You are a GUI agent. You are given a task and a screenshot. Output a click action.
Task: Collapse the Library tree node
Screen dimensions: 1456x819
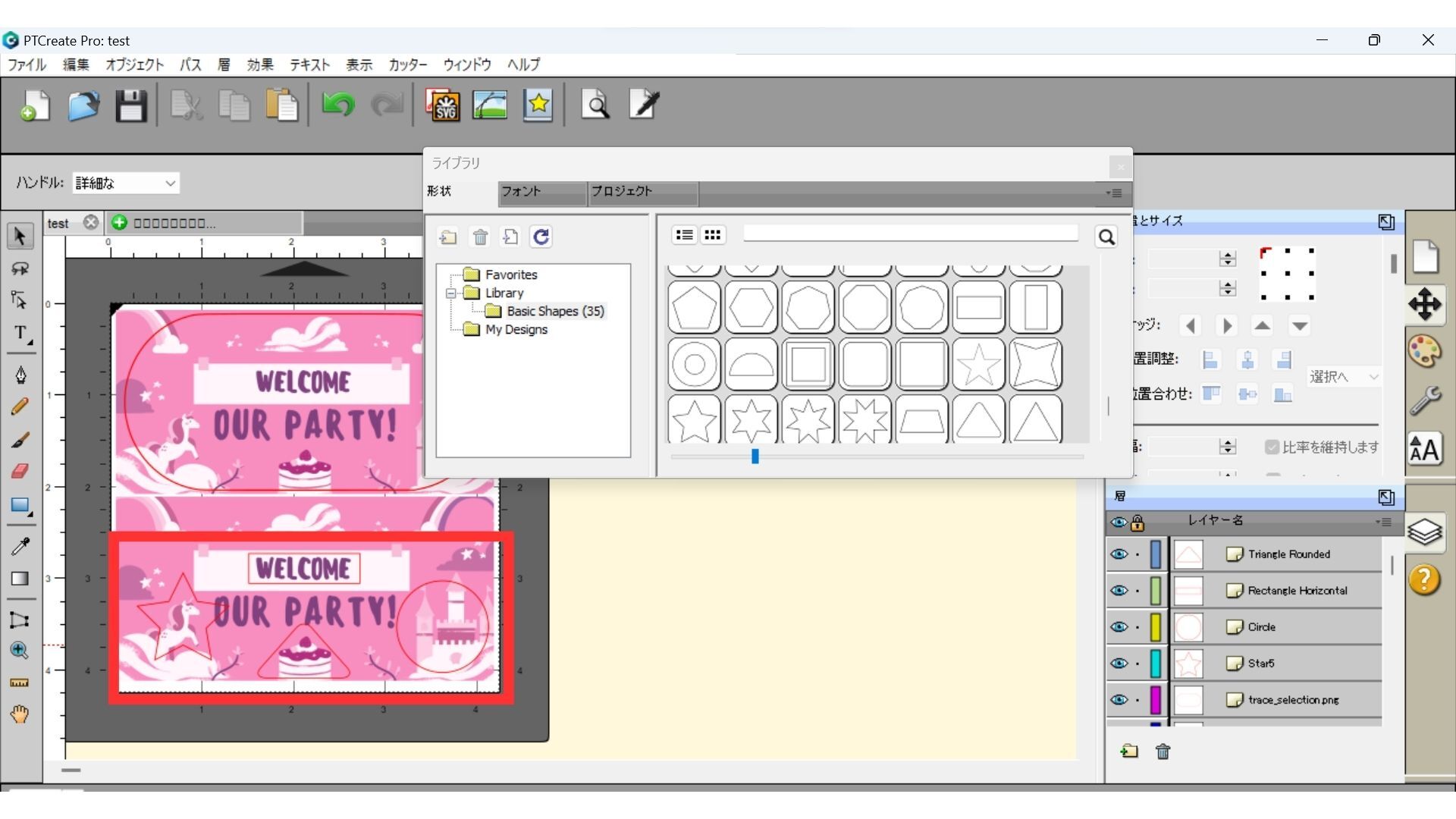pyautogui.click(x=451, y=293)
